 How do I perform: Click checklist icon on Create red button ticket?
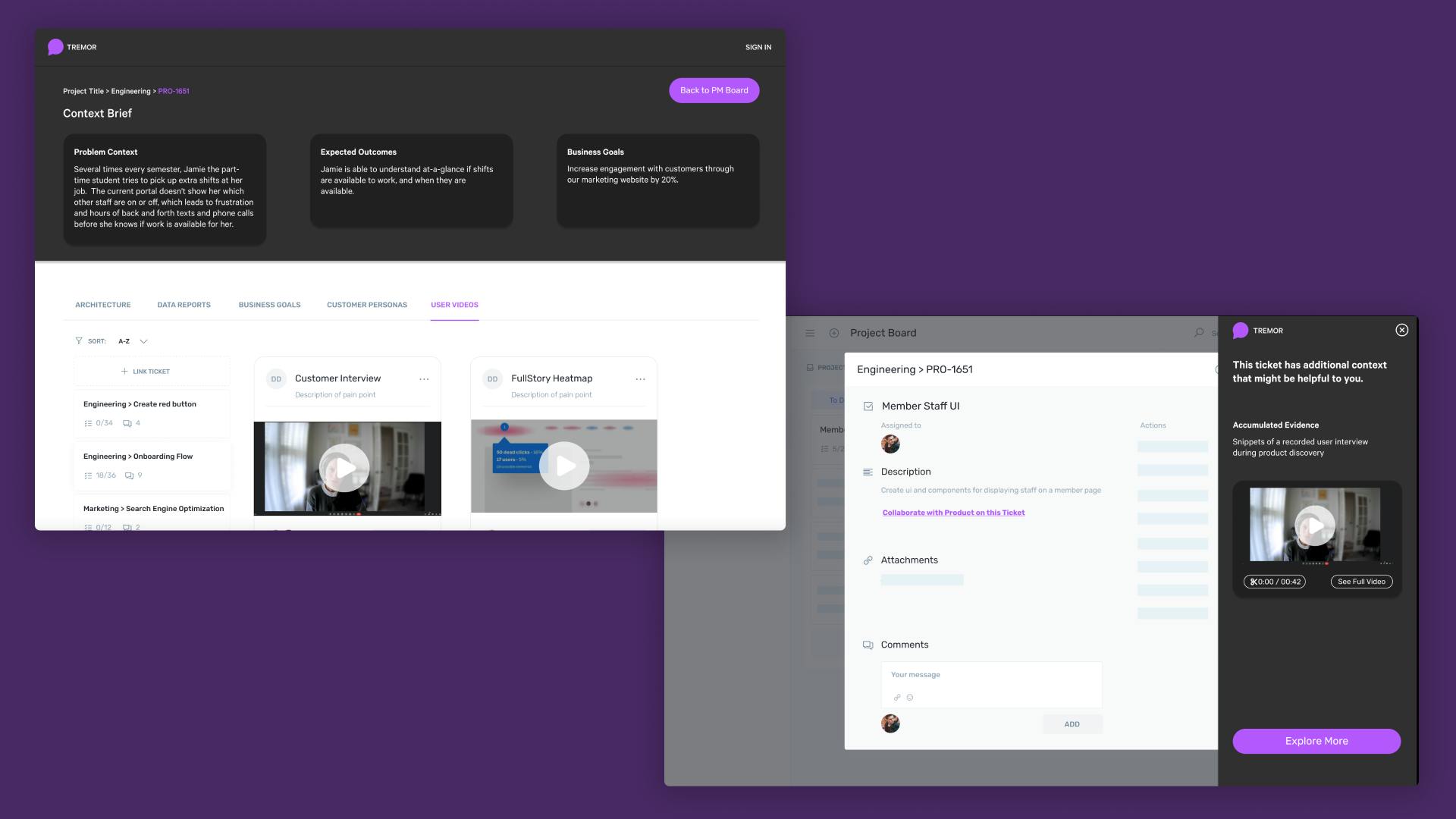[x=88, y=423]
